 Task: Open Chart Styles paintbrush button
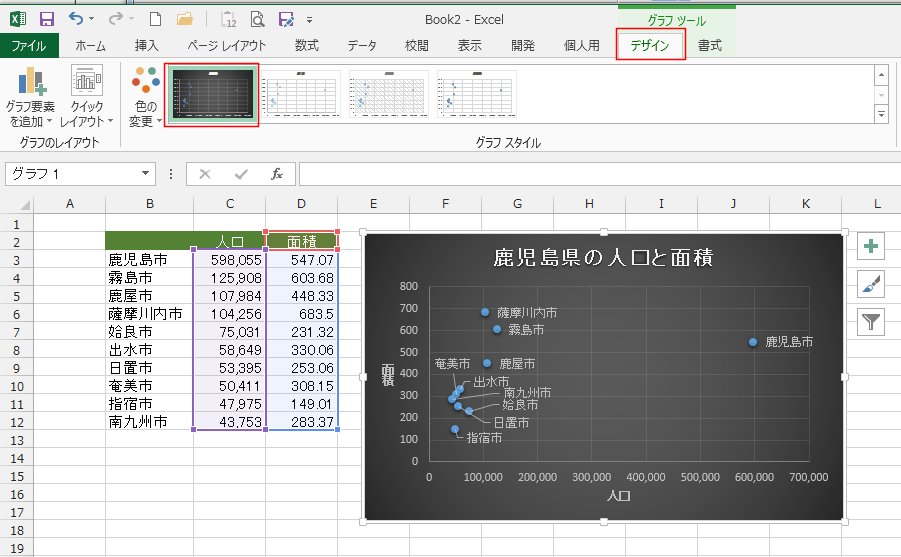pyautogui.click(x=872, y=285)
